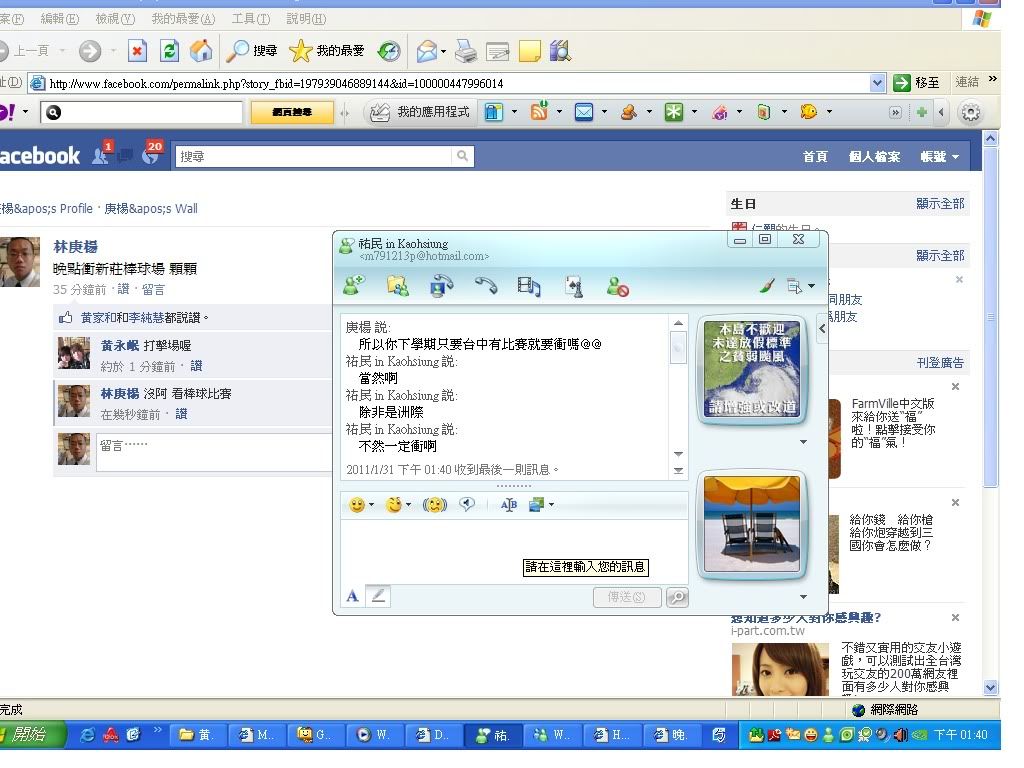Block this contact using the block icon
This screenshot has height=768, width=1024.
[x=618, y=287]
